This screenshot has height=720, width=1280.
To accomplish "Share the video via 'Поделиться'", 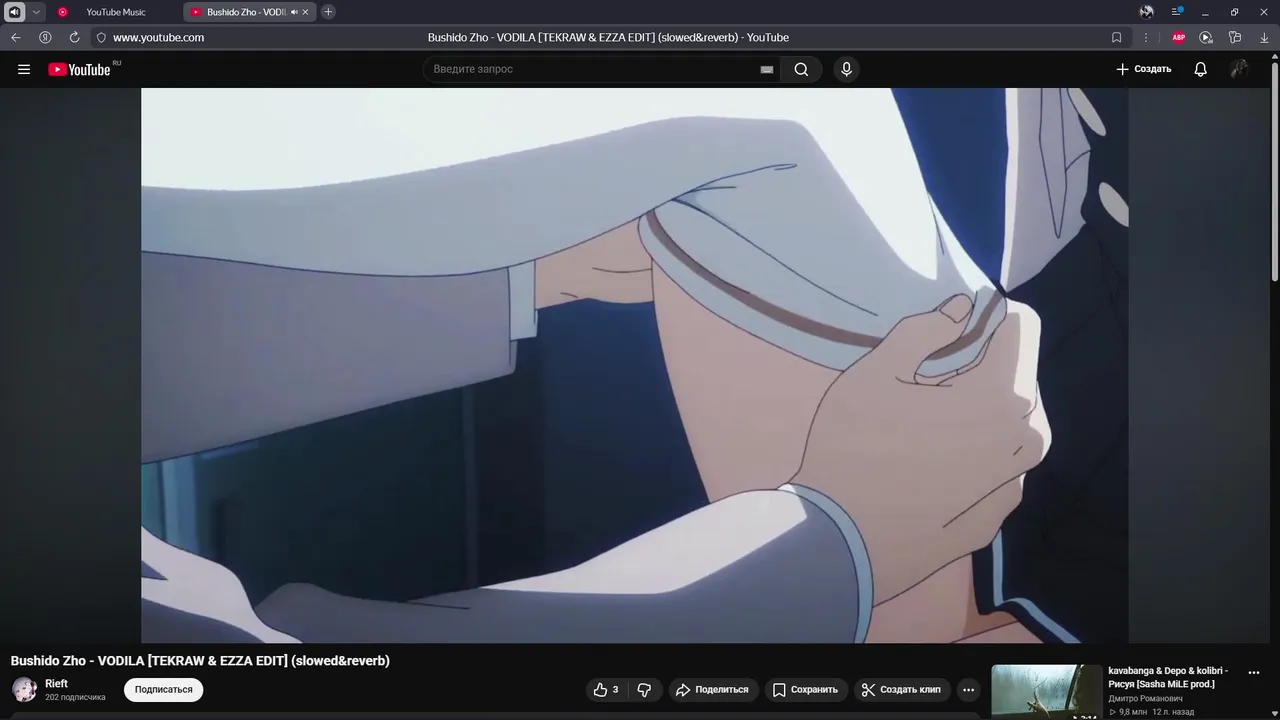I will (x=712, y=689).
